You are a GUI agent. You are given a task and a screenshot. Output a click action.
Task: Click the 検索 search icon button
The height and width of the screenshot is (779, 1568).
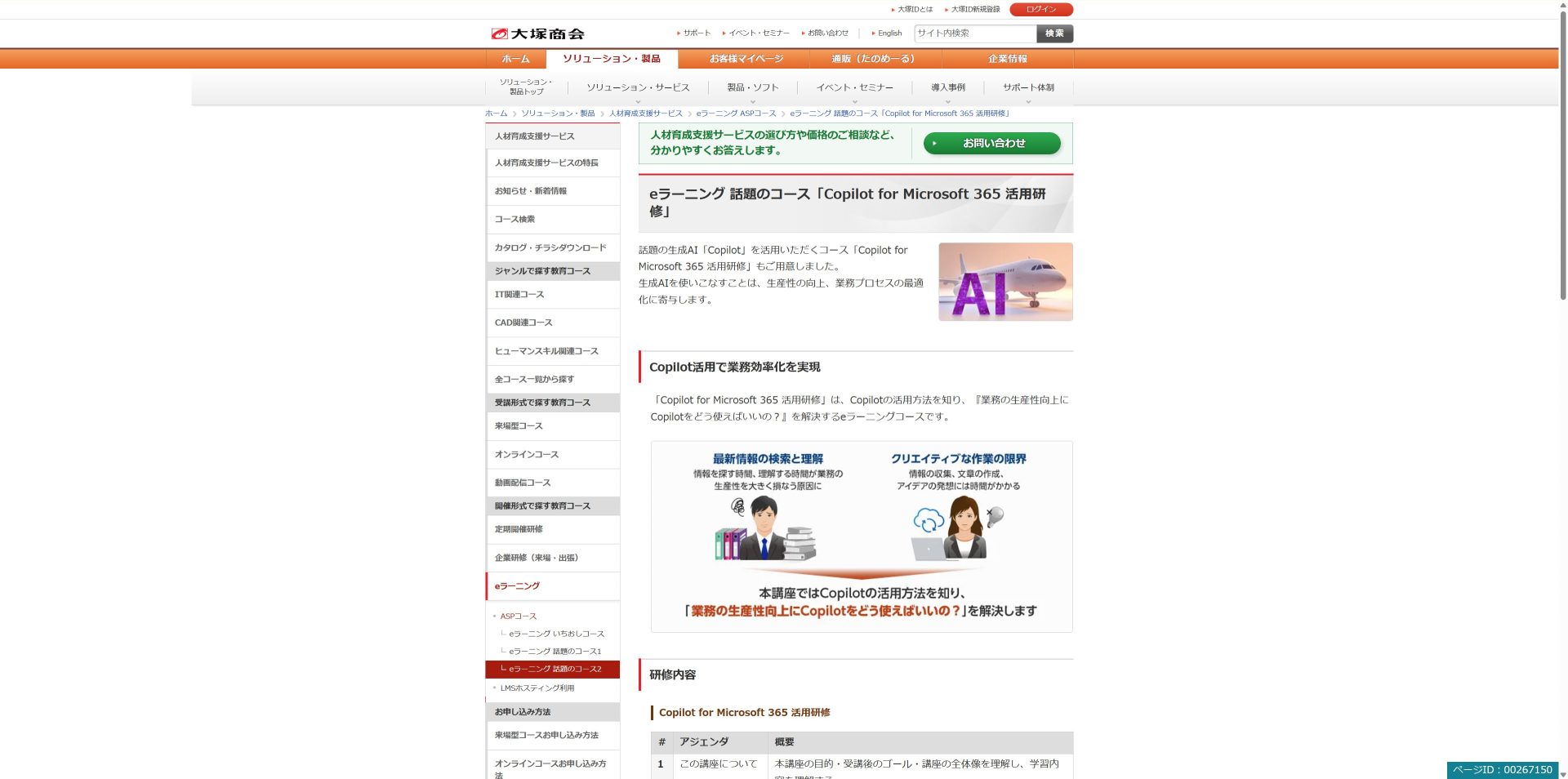1054,33
